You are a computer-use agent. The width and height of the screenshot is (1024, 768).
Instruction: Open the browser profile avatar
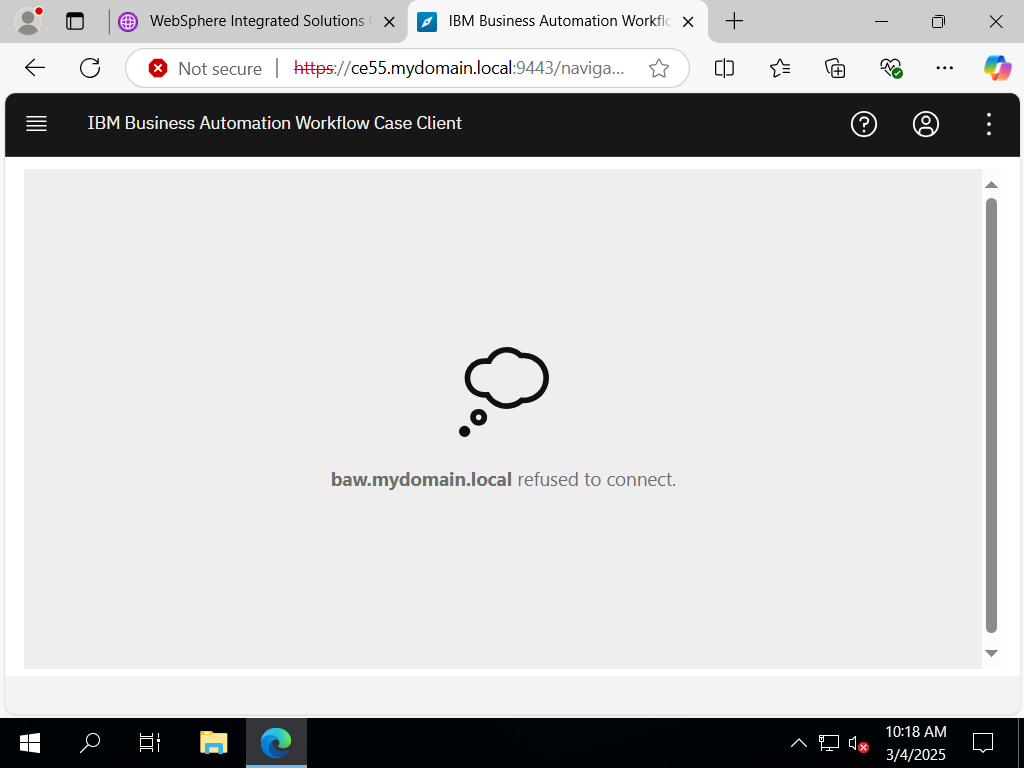(28, 21)
